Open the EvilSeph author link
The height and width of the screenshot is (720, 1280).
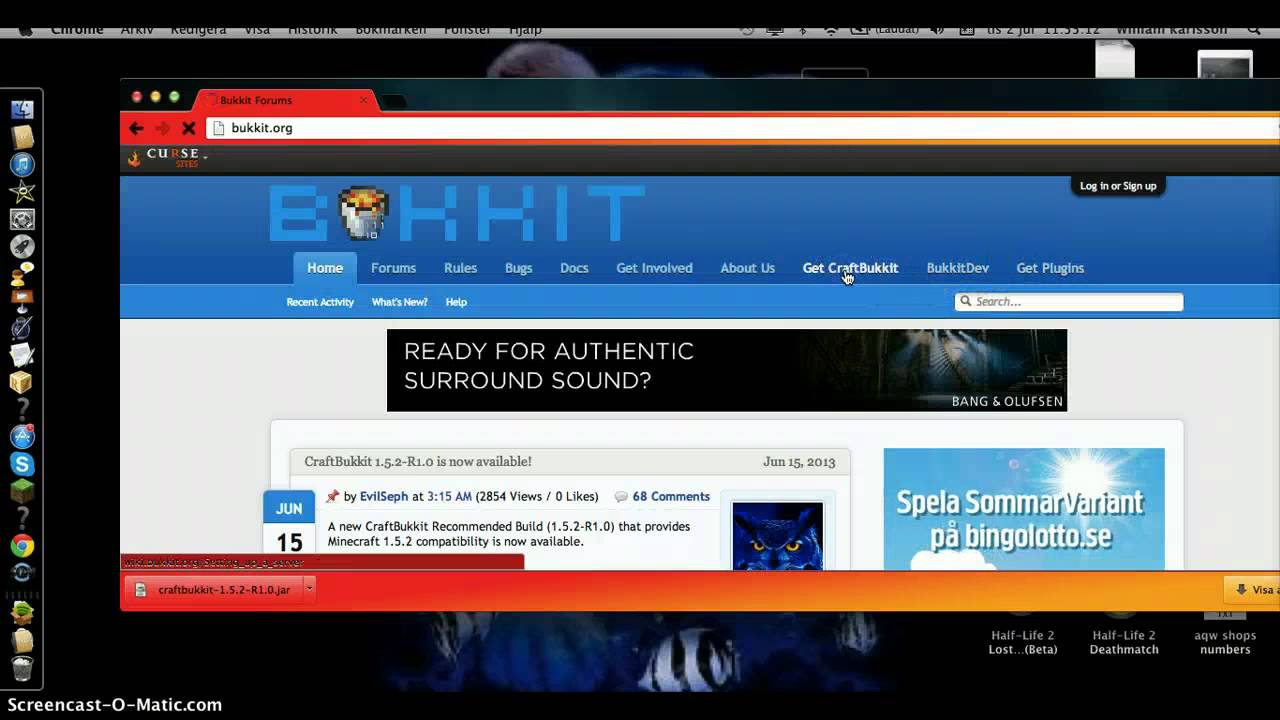tap(384, 497)
